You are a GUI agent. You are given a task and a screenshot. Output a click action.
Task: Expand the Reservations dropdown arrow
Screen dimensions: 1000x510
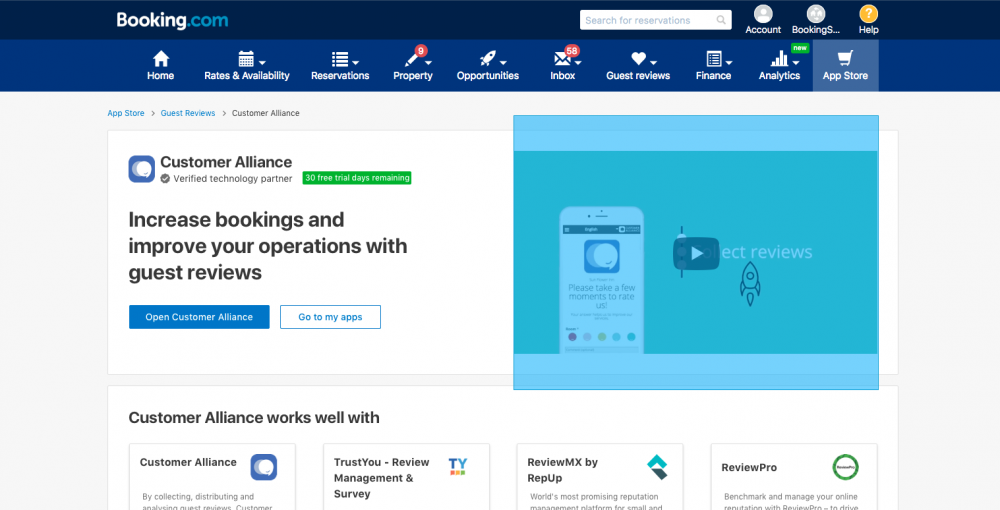(355, 62)
